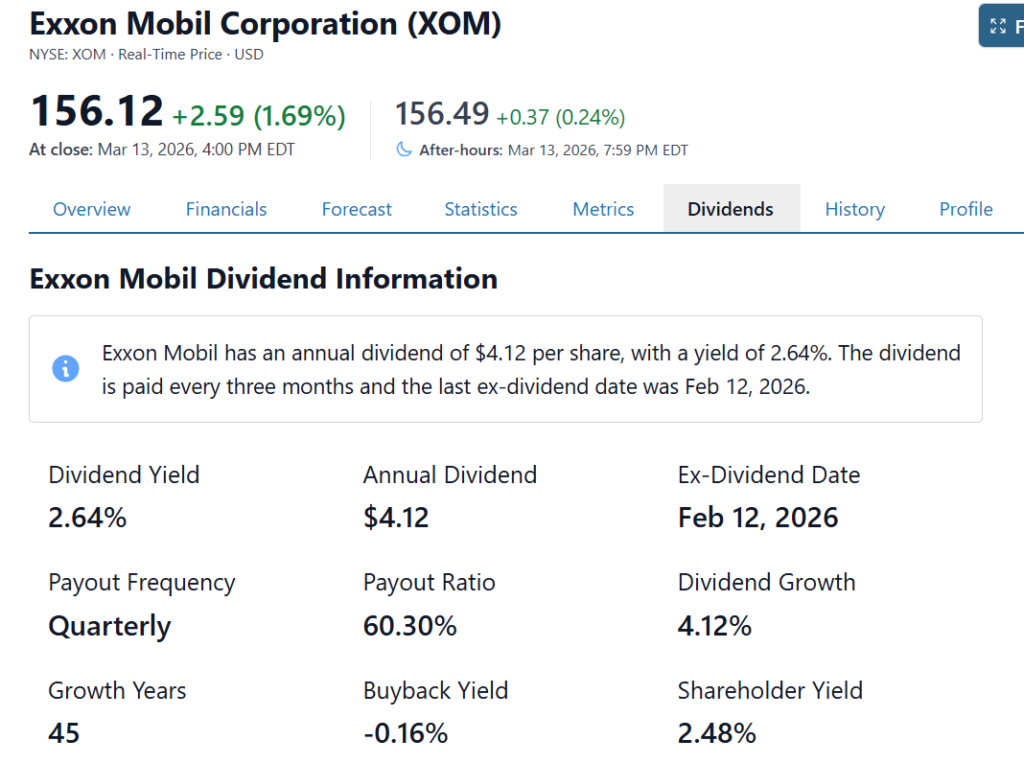Viewport: 1024px width, 763px height.
Task: Click the after-hours moon icon
Action: point(404,149)
